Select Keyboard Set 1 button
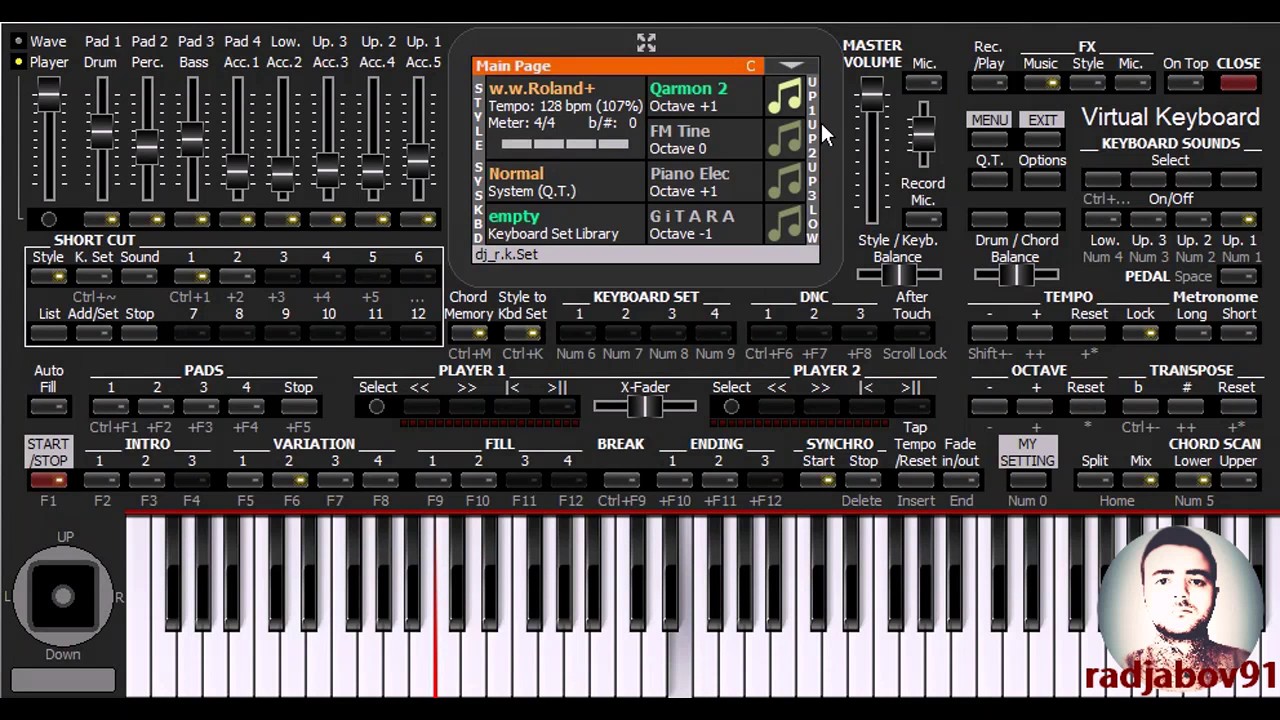The height and width of the screenshot is (720, 1280). [578, 334]
